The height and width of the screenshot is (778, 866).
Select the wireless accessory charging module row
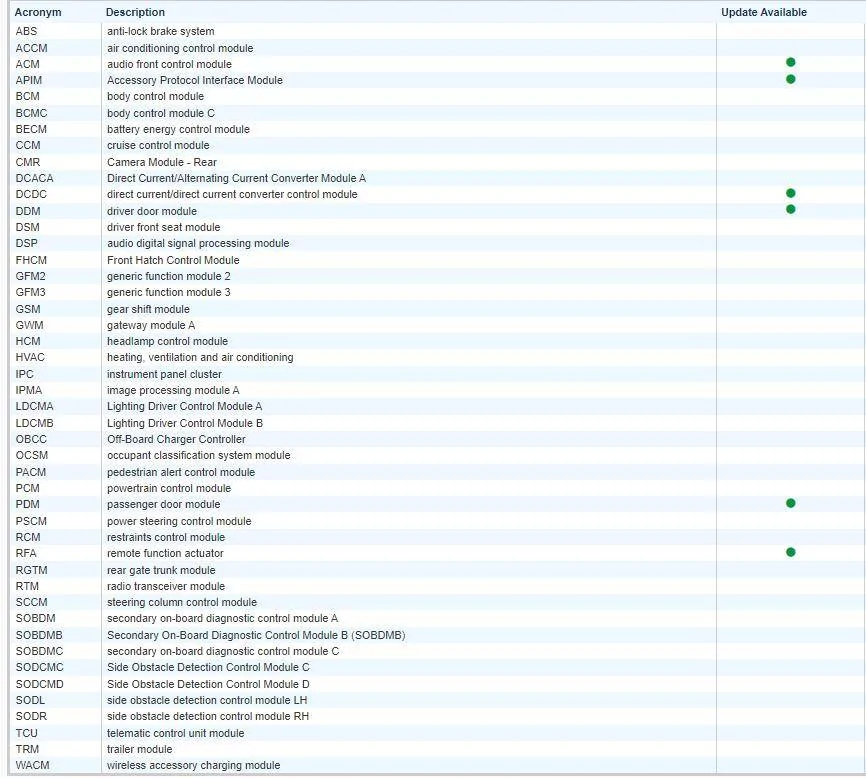[x=193, y=765]
